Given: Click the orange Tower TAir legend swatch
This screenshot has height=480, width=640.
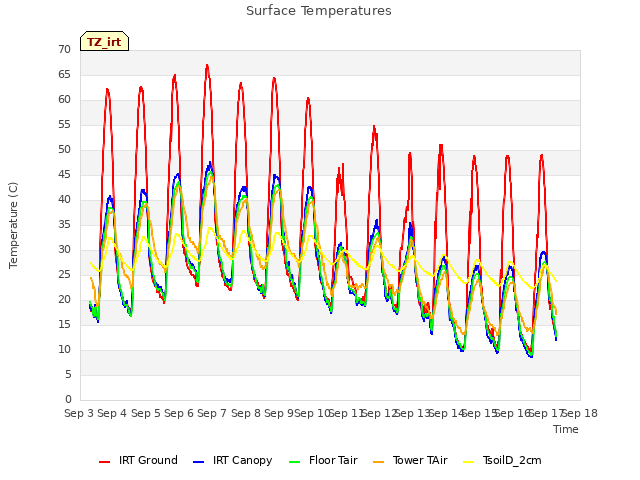Looking at the screenshot, I should [378, 462].
